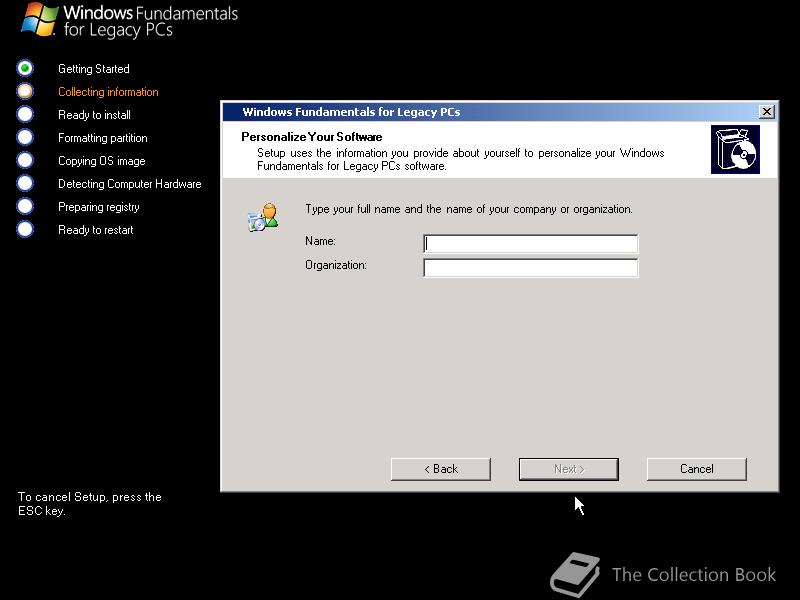Click the Ready to install step indicator
The image size is (800, 600).
tap(25, 114)
